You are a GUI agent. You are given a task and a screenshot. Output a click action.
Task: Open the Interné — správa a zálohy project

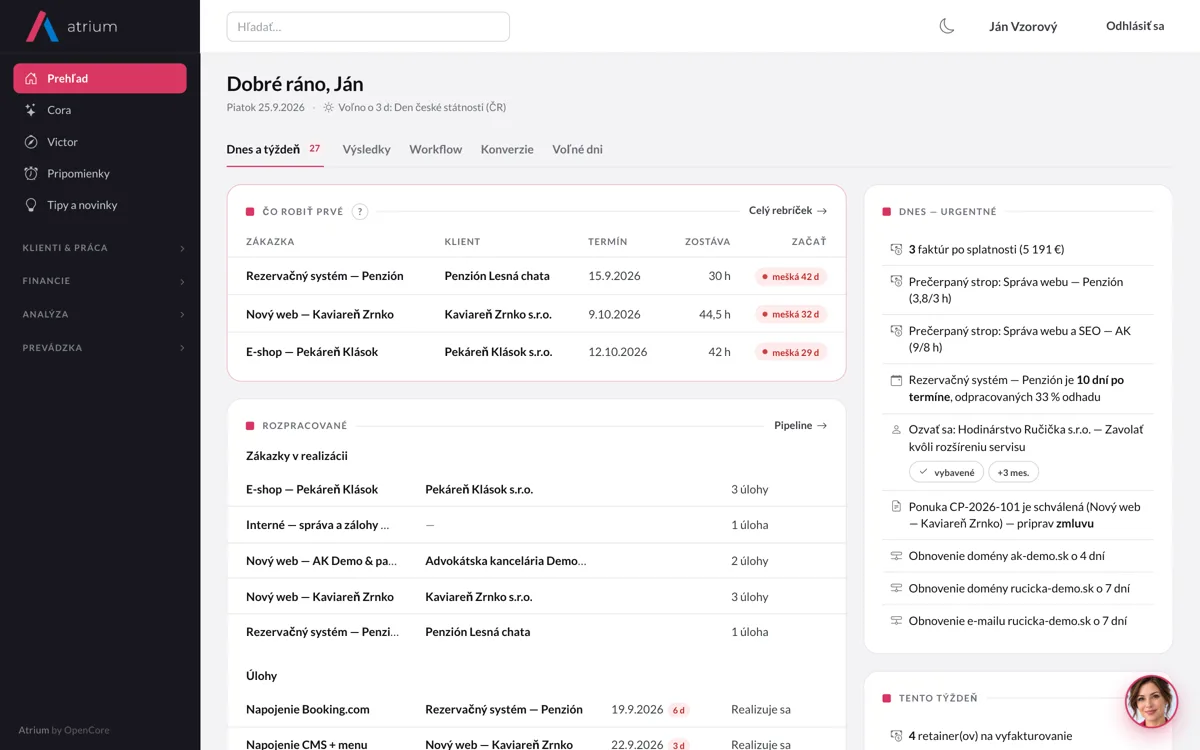537,525
